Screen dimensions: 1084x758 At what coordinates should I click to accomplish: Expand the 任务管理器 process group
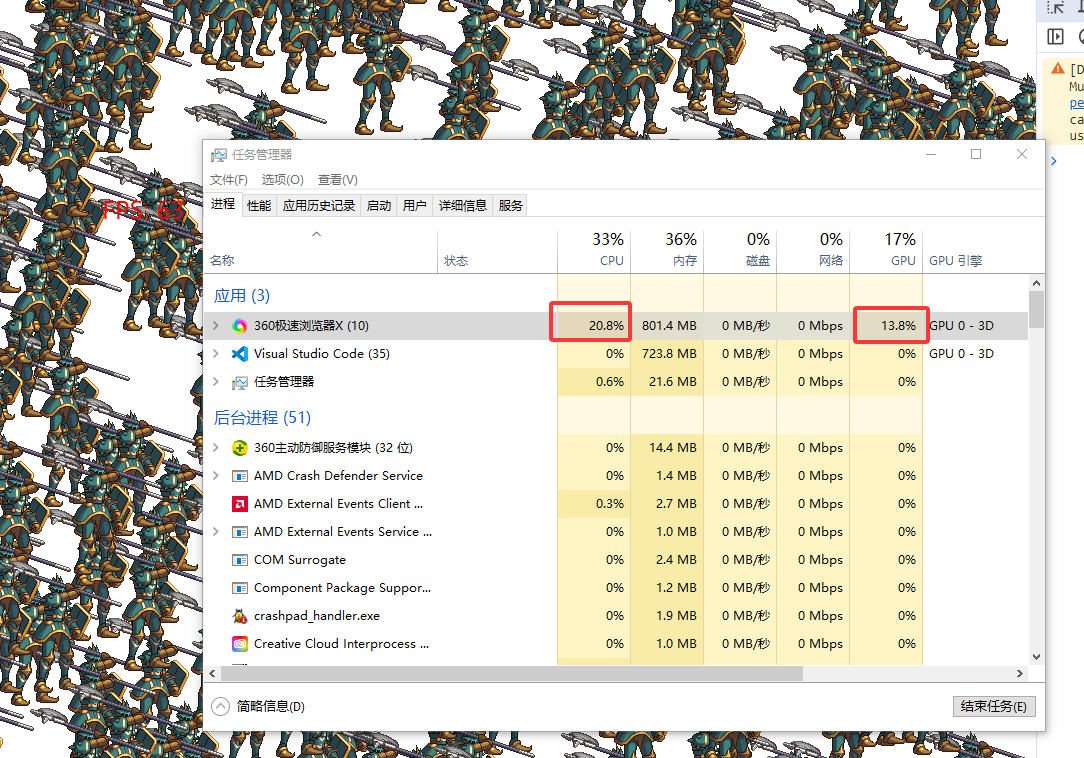click(216, 382)
